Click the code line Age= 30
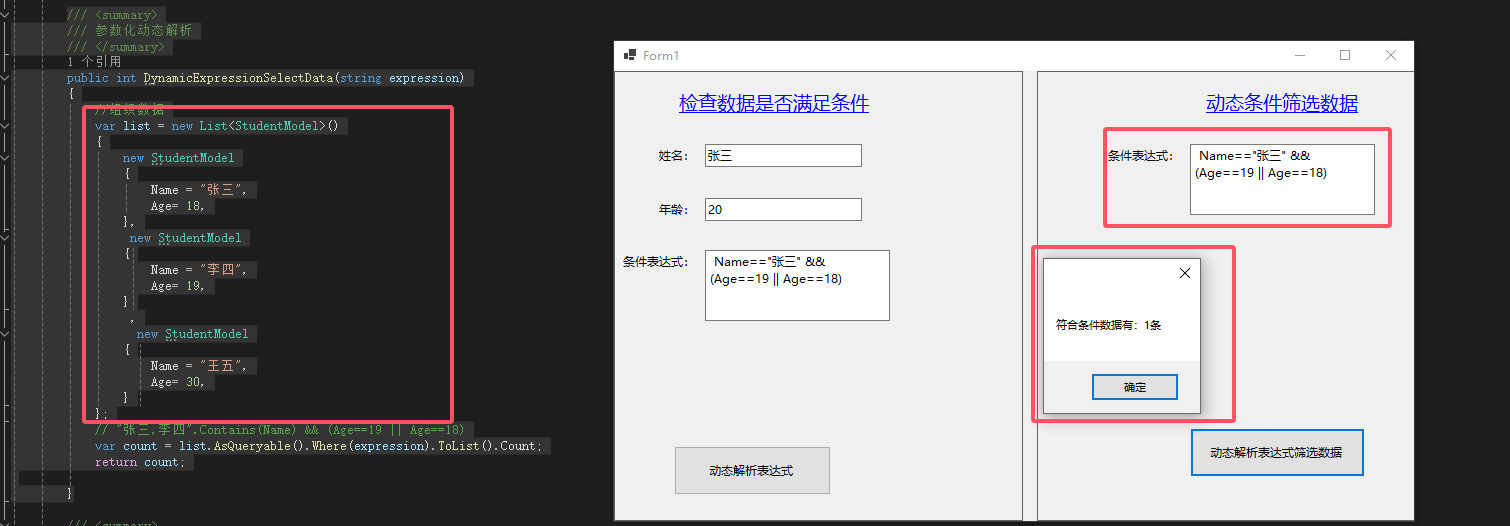Image resolution: width=1510 pixels, height=526 pixels. [x=177, y=382]
